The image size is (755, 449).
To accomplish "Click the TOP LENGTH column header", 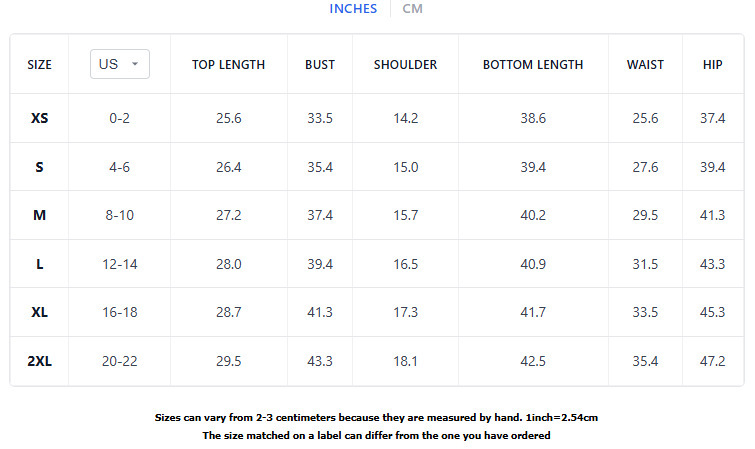I will 229,65.
